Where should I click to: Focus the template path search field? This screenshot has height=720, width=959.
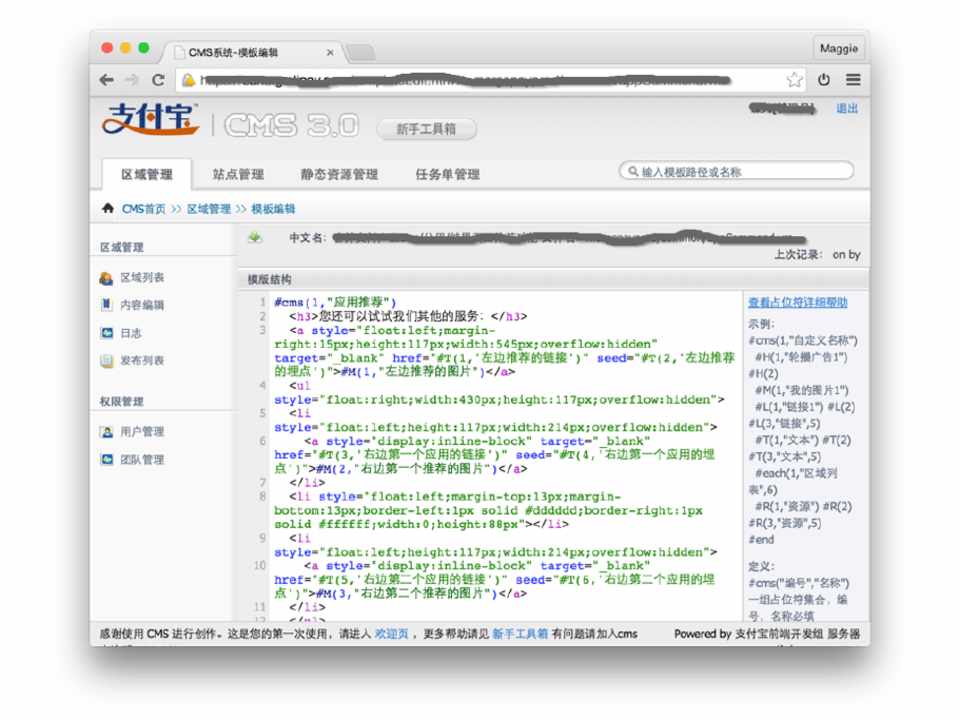click(x=740, y=172)
